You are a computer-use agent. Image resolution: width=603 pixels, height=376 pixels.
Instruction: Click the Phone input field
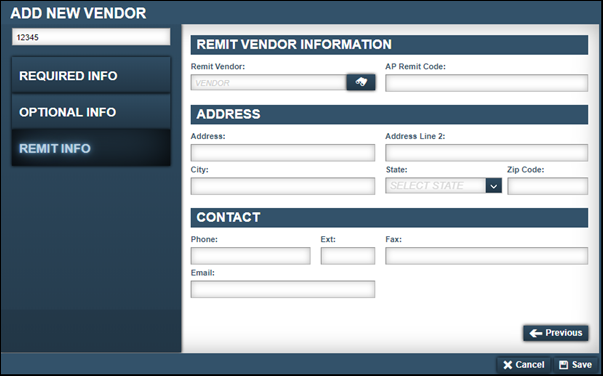tap(250, 256)
